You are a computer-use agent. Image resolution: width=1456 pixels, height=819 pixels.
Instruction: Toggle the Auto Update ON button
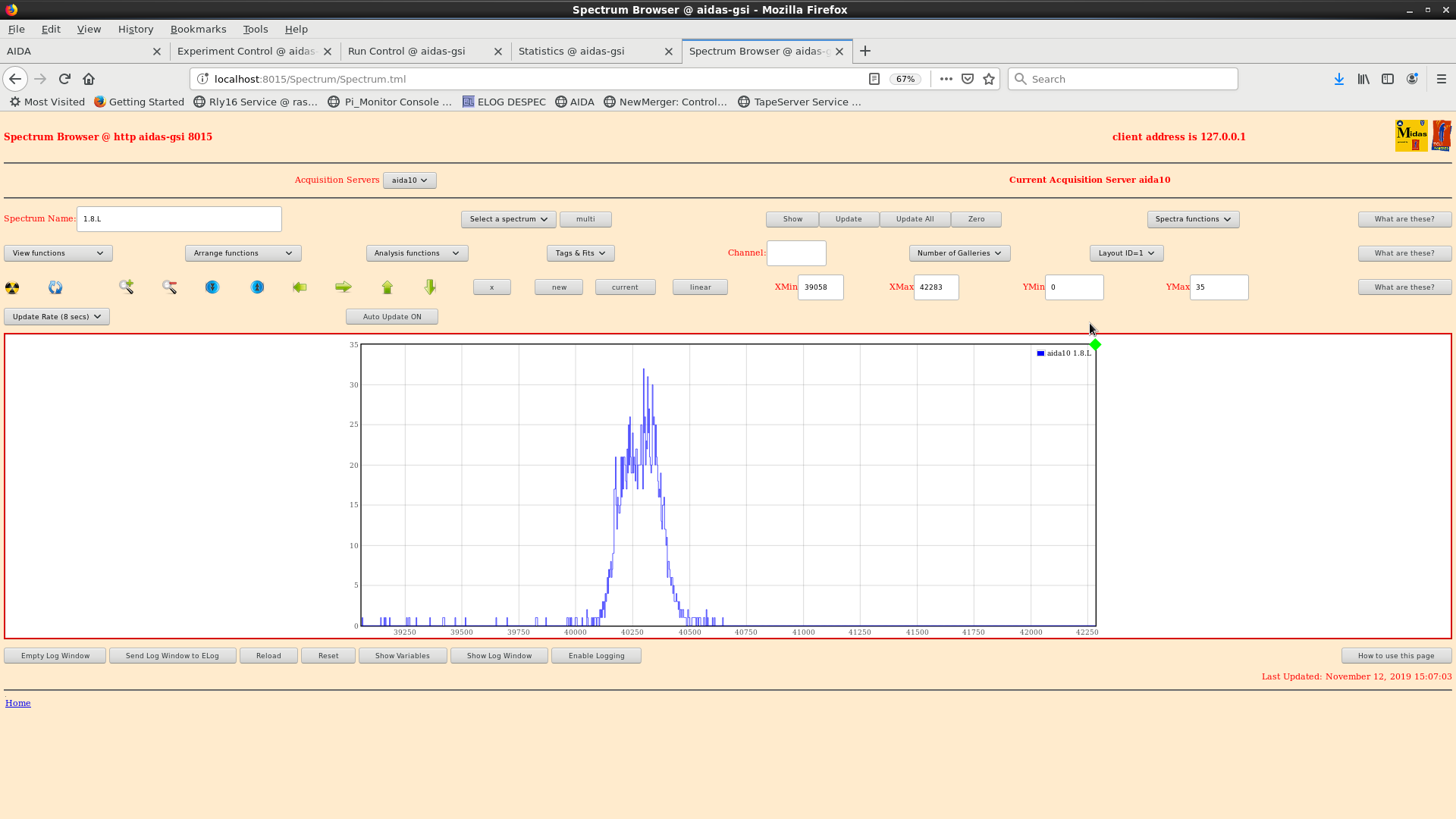point(391,317)
